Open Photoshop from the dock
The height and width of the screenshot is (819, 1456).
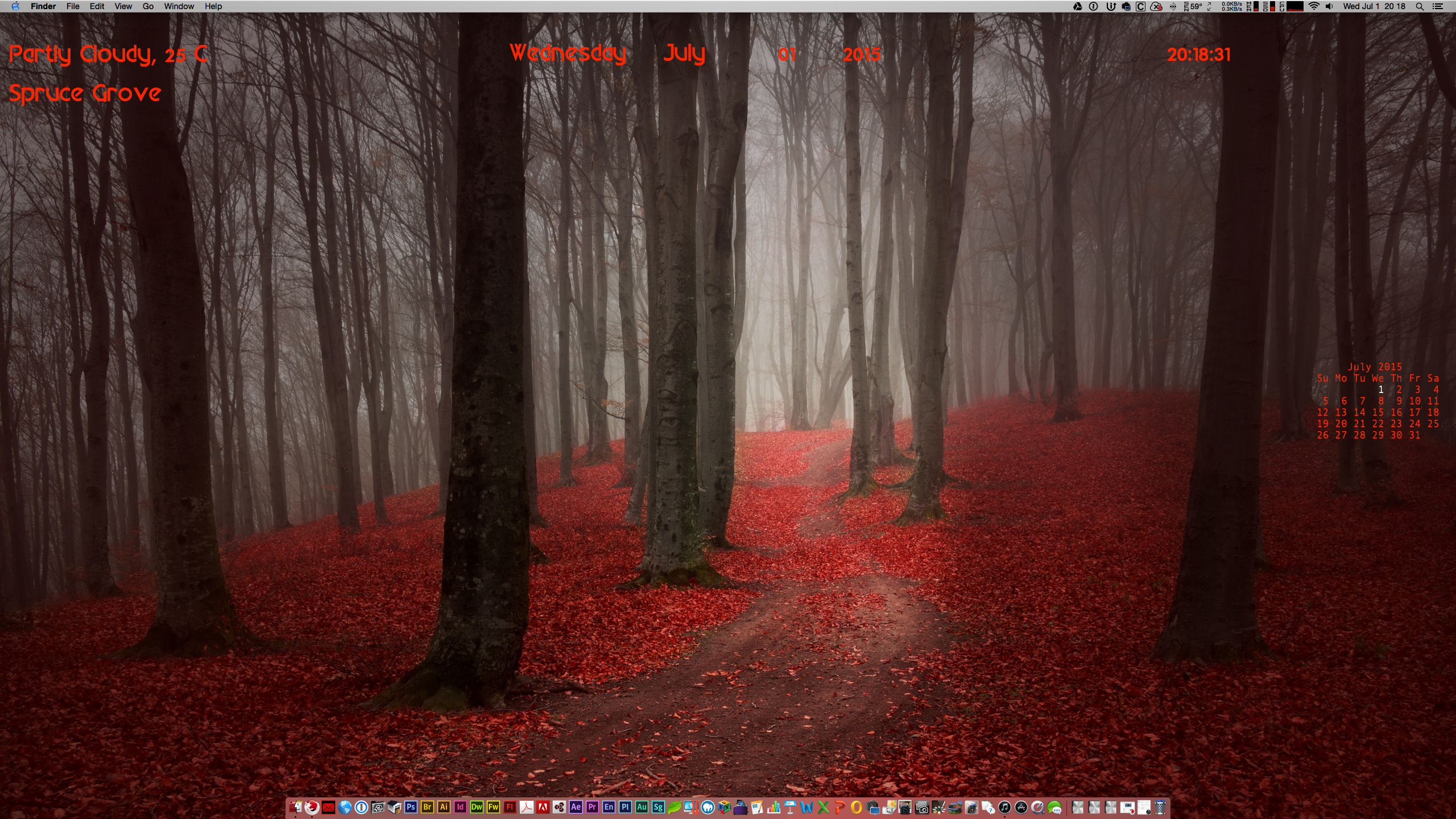tap(411, 807)
